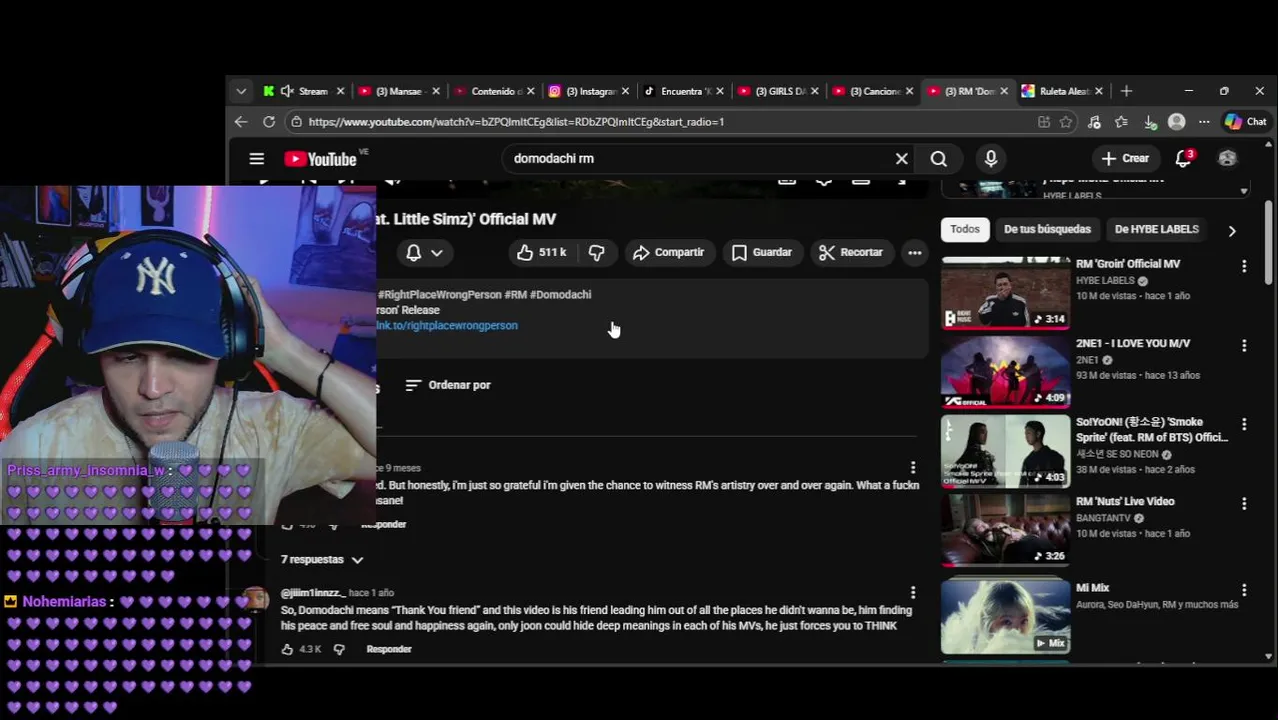Viewport: 1278px width, 720px height.
Task: Reply to the jiiim1innzz comment
Action: tap(389, 649)
